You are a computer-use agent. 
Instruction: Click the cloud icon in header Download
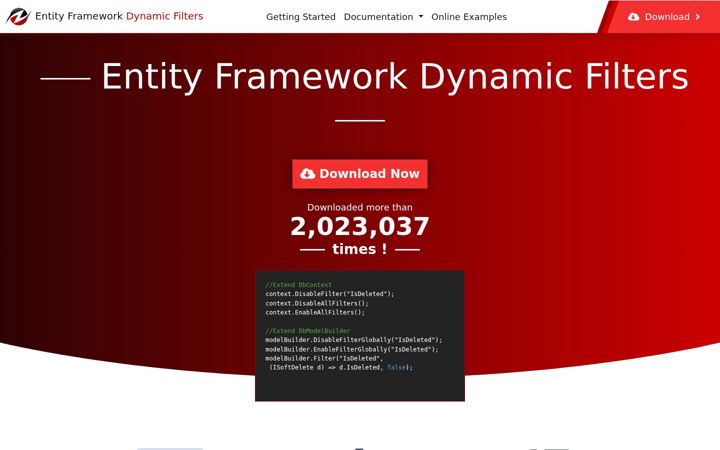tap(634, 17)
